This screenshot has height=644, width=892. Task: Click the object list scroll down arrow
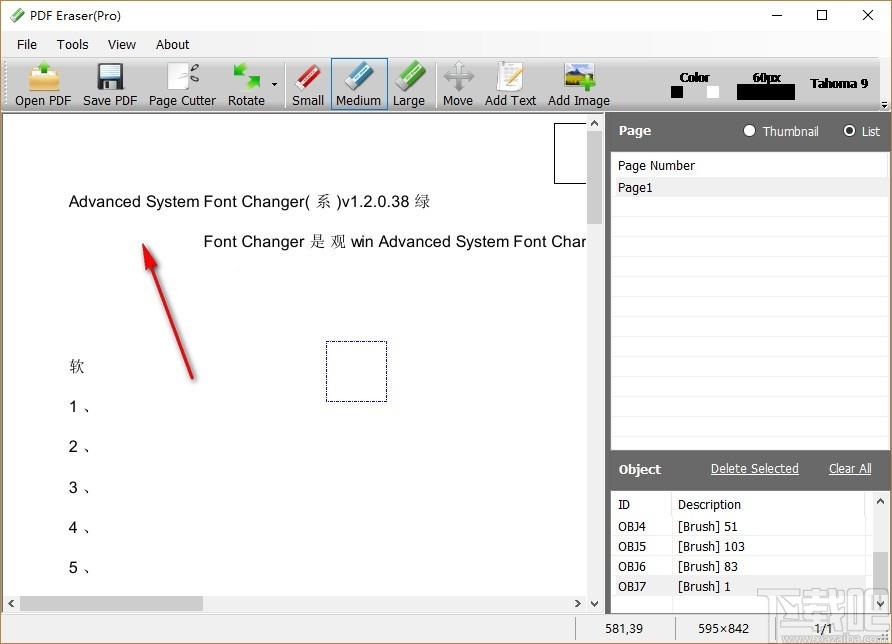(x=880, y=604)
